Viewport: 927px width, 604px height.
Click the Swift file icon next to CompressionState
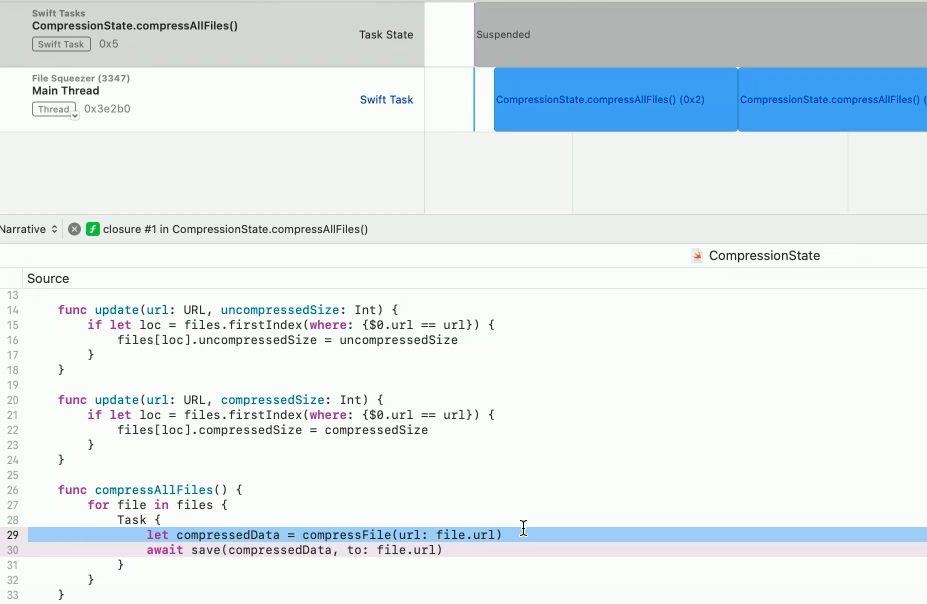coord(697,256)
